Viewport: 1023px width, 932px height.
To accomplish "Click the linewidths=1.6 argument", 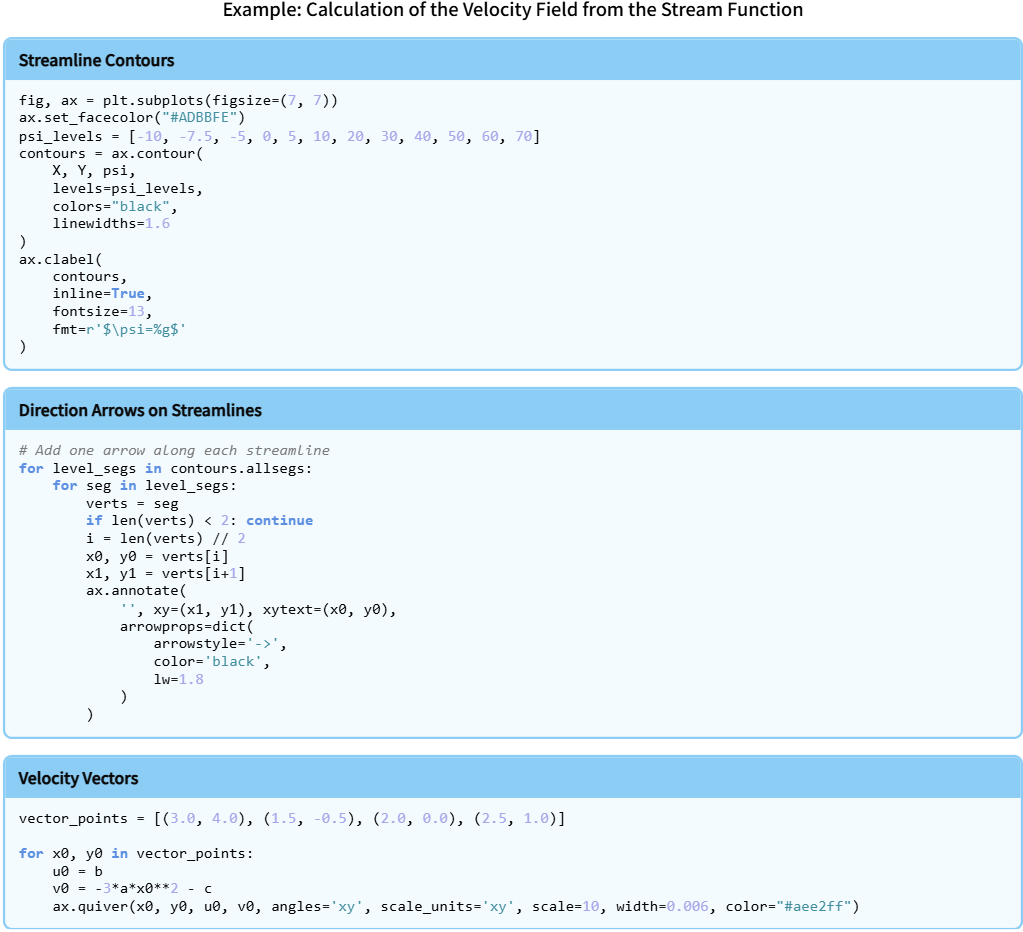I will [x=111, y=224].
